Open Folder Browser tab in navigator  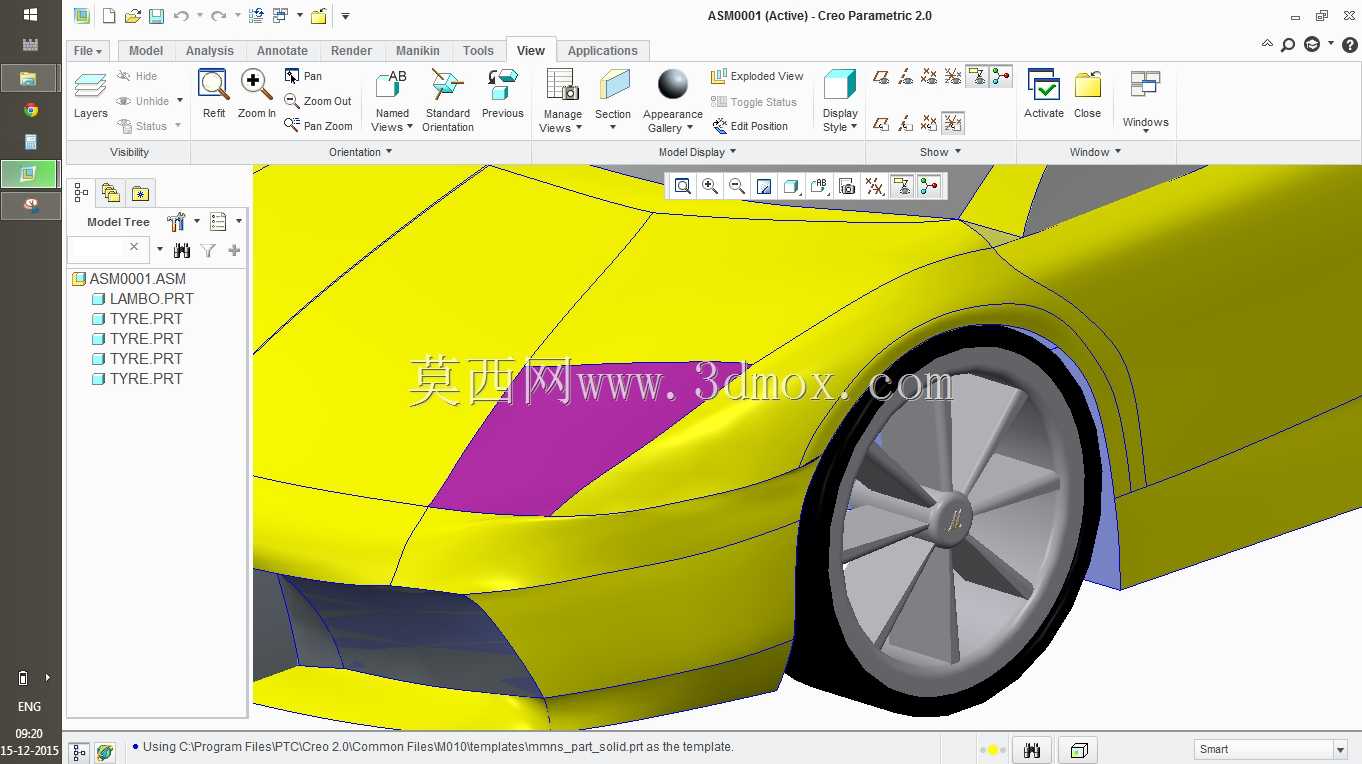(111, 193)
